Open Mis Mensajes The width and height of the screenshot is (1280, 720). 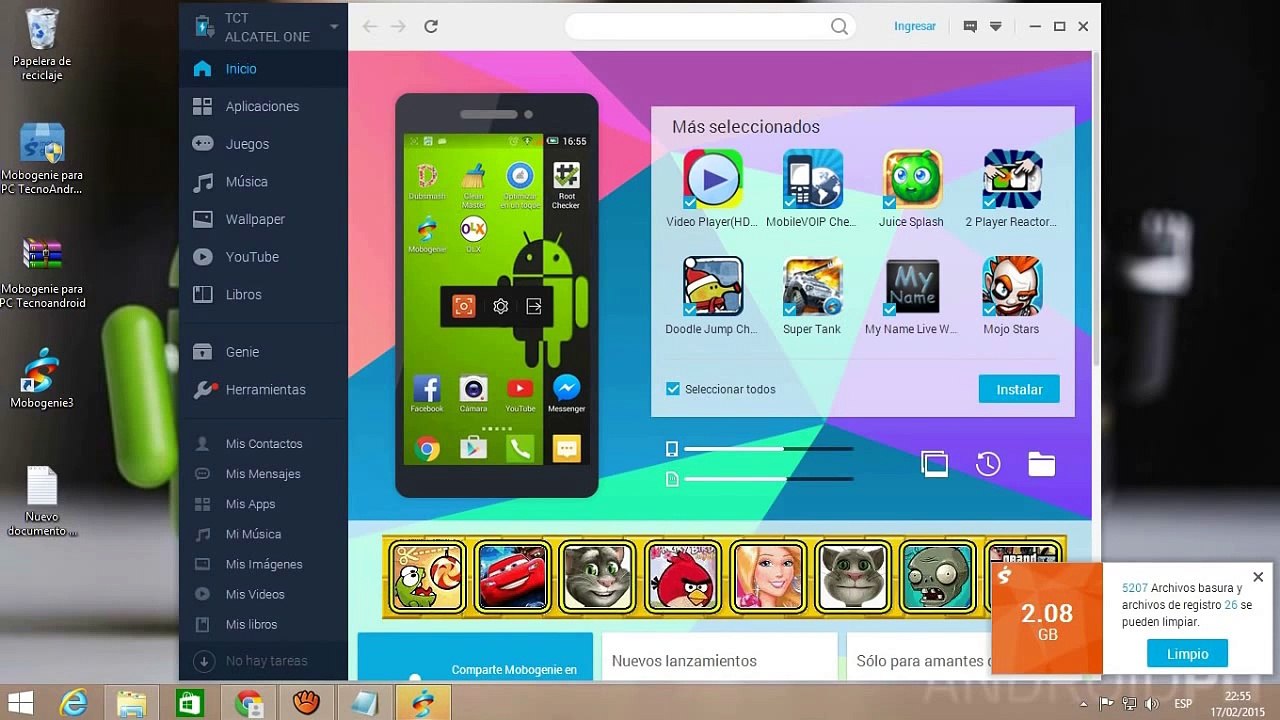coord(263,474)
